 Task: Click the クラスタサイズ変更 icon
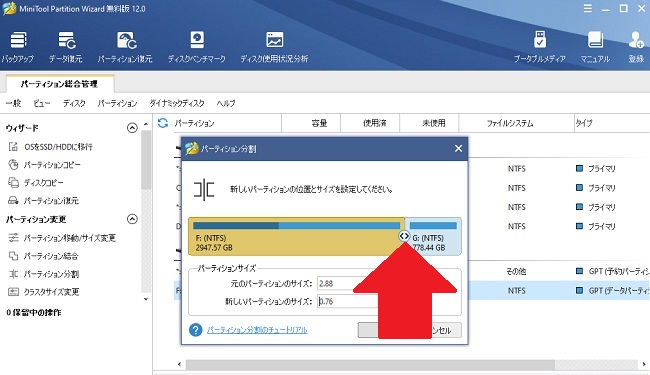(x=13, y=292)
